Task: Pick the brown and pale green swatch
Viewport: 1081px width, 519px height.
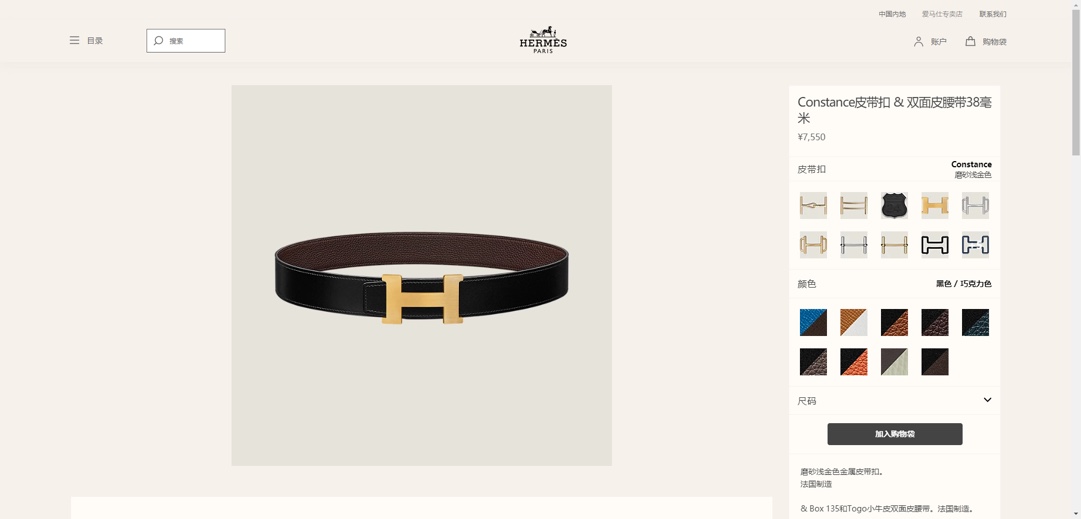Action: click(894, 362)
